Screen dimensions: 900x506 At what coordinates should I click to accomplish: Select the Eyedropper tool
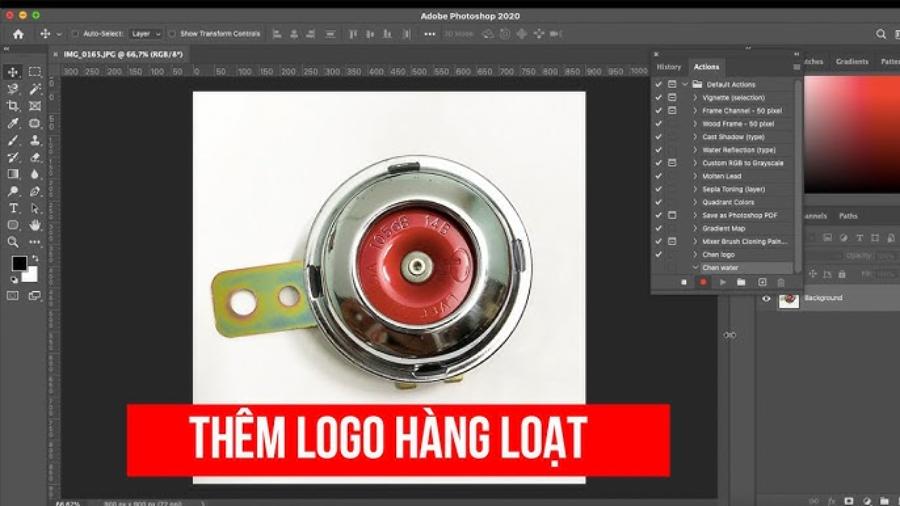[13, 123]
